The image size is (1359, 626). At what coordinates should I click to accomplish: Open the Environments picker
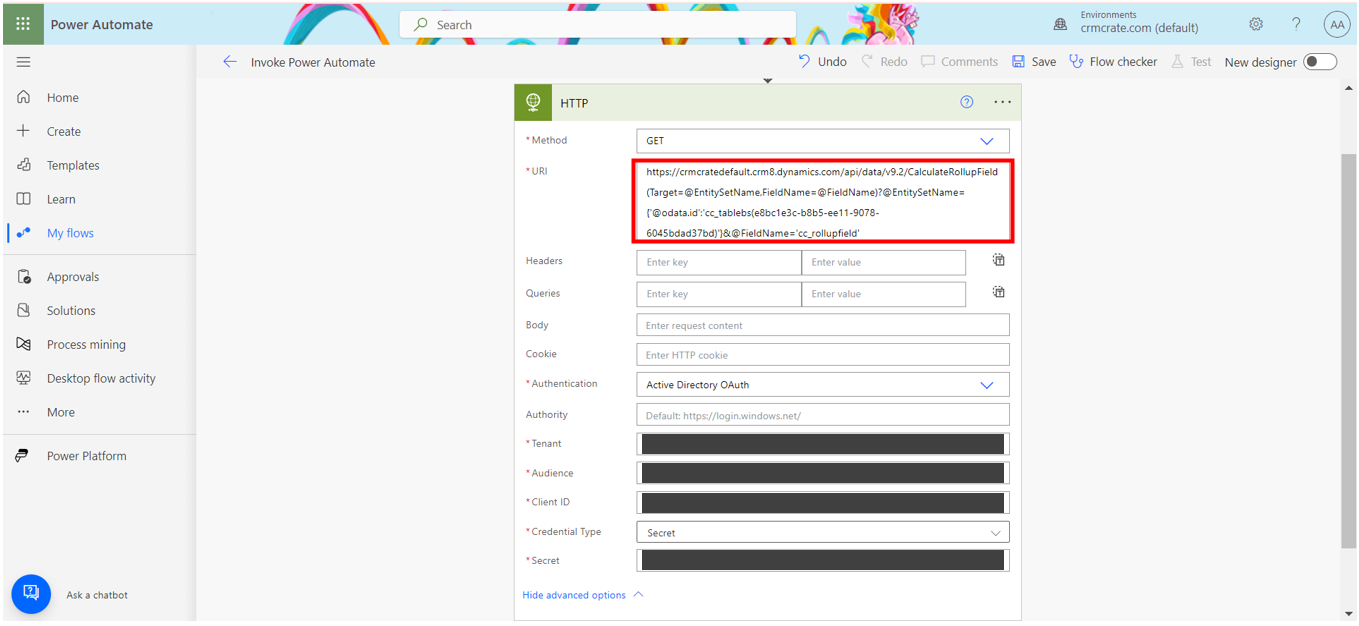pos(1140,22)
